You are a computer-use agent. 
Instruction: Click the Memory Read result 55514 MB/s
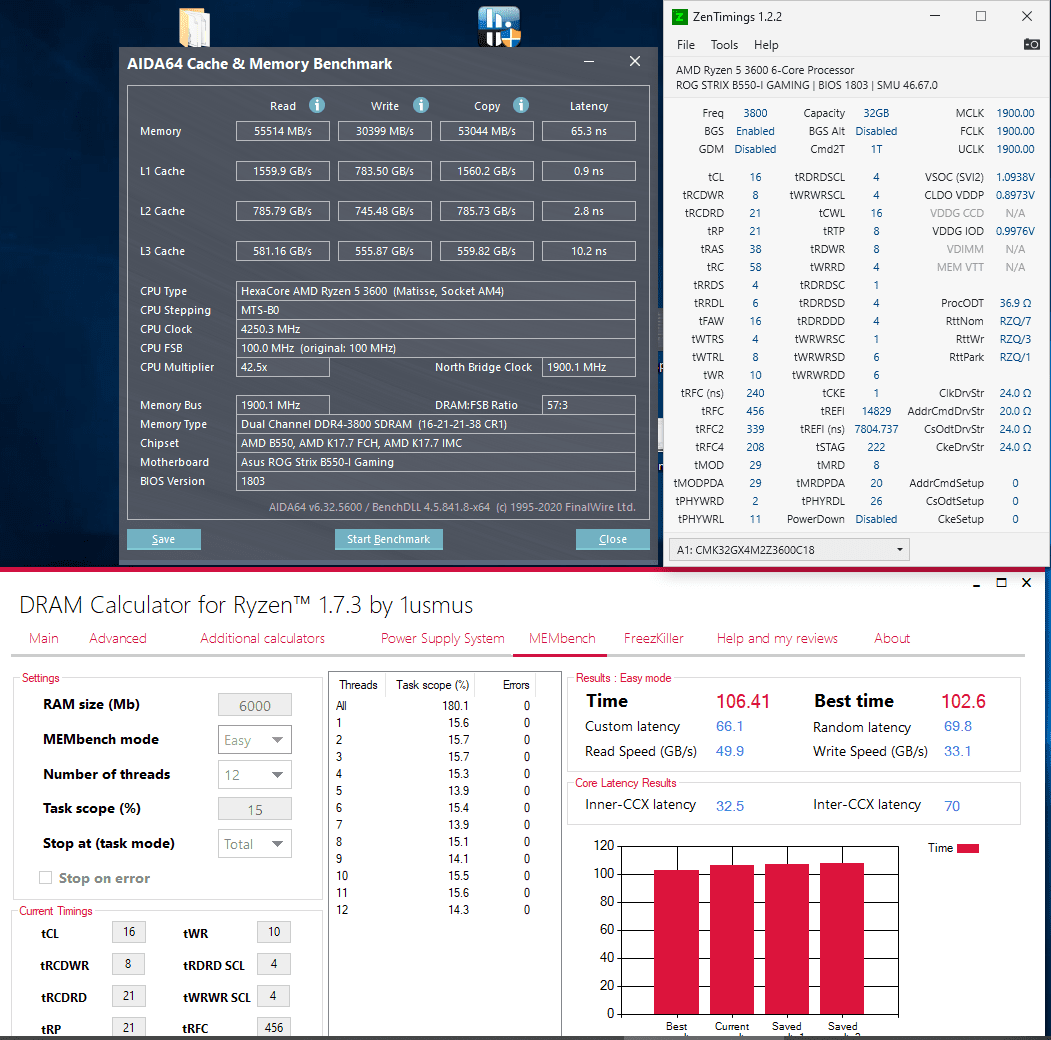[x=283, y=131]
